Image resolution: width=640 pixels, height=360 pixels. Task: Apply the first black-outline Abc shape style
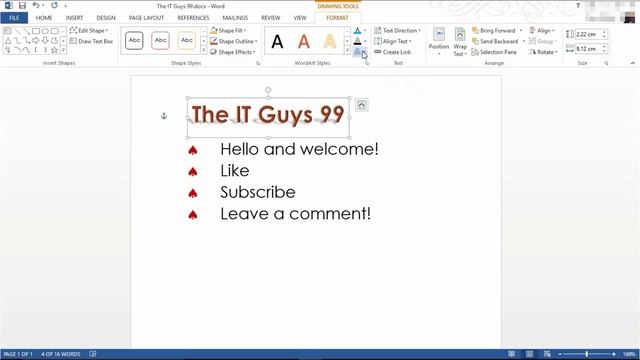(134, 40)
